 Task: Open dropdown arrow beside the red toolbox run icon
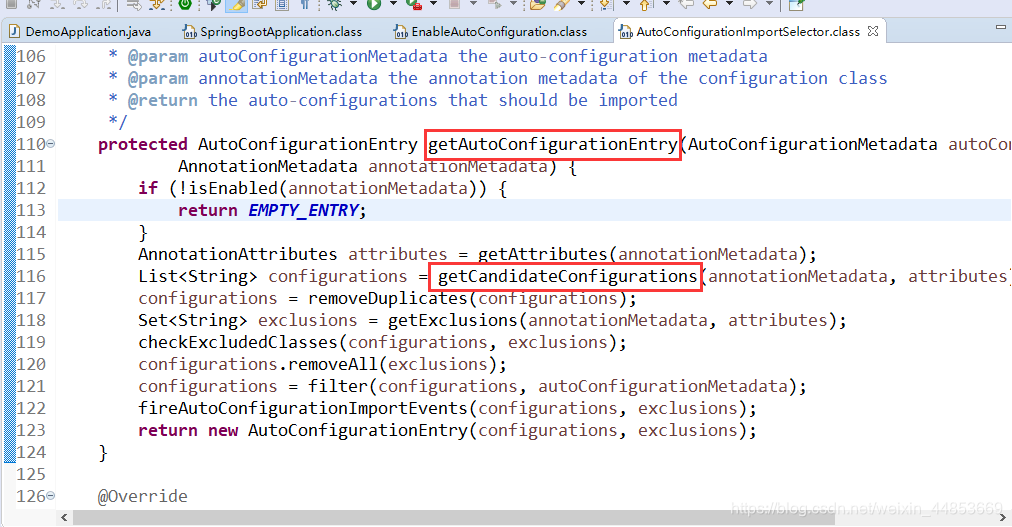tap(433, 4)
